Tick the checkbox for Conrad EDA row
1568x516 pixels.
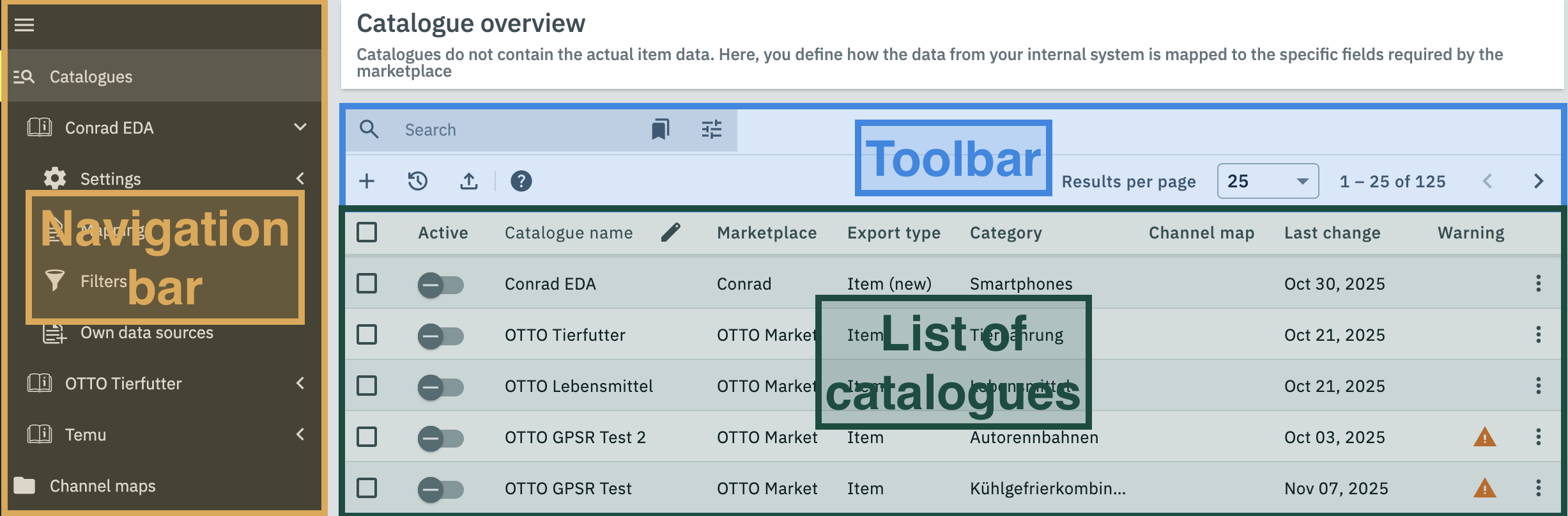coord(367,283)
